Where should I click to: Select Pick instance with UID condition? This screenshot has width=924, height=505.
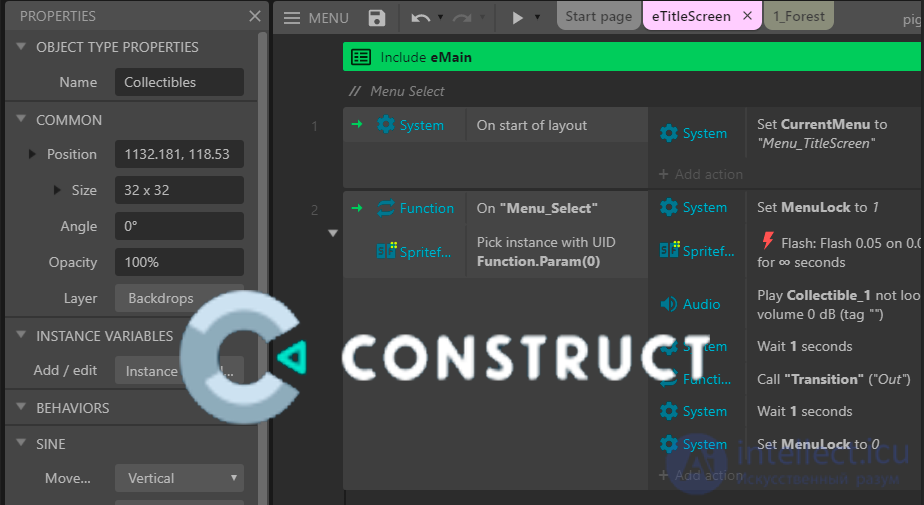pyautogui.click(x=546, y=252)
